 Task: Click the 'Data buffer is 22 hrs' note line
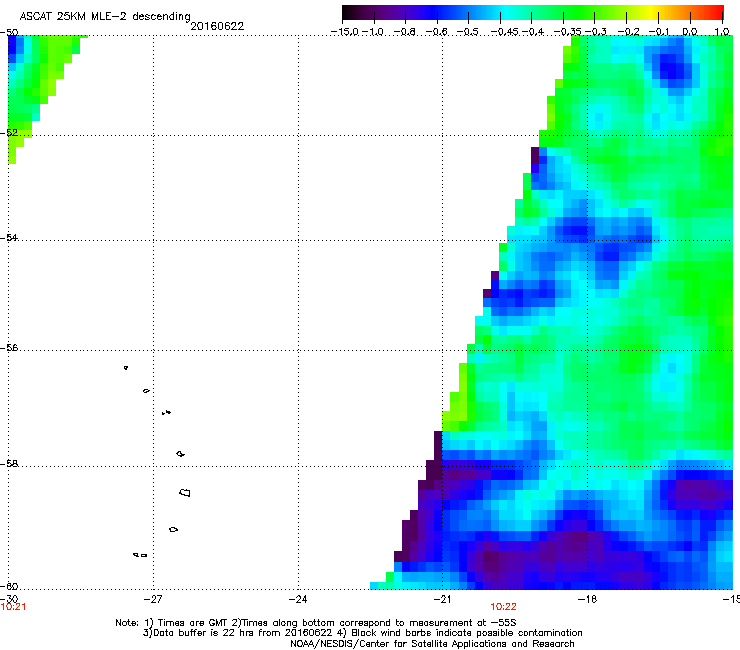tap(362, 633)
